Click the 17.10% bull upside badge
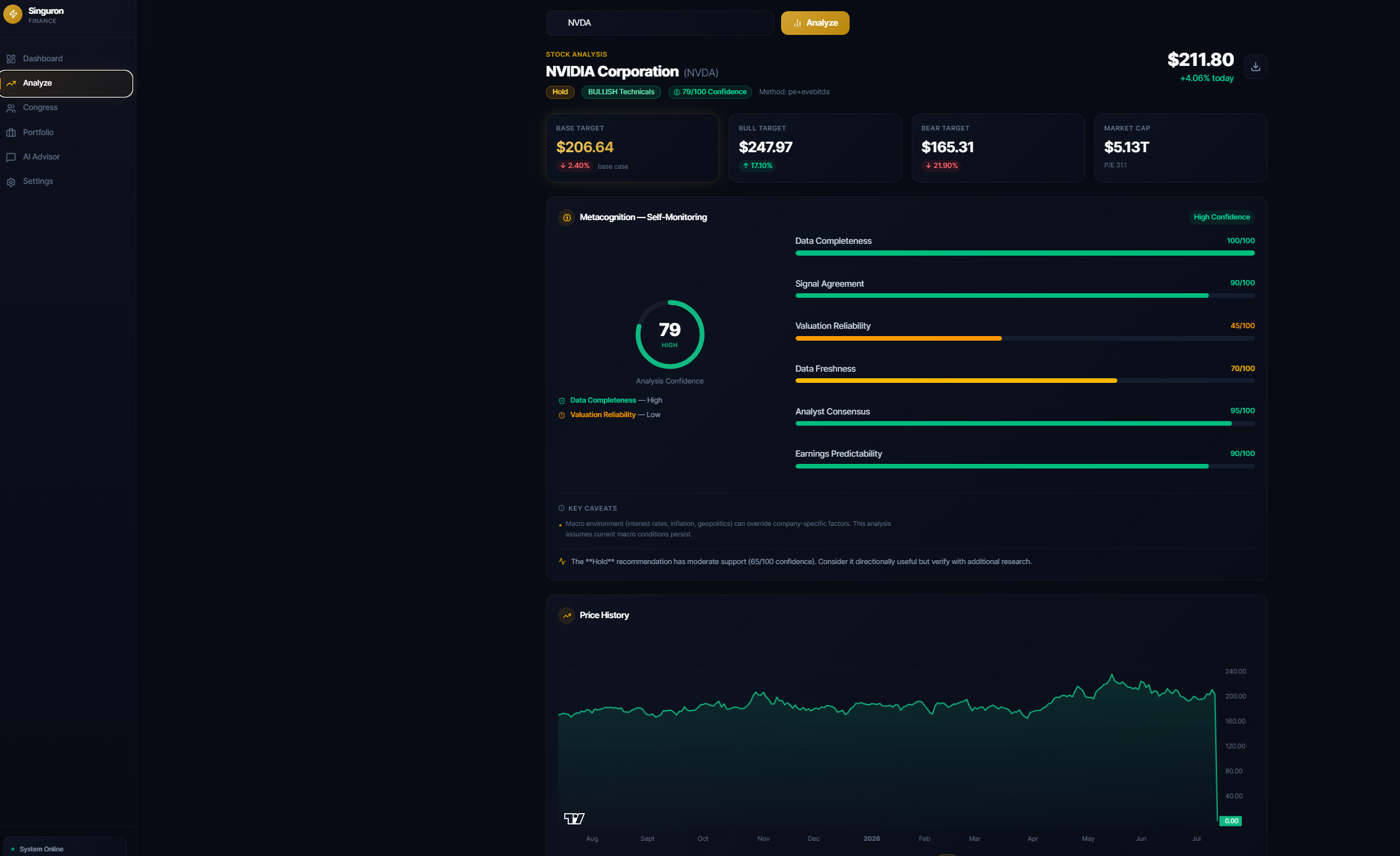Image resolution: width=1400 pixels, height=856 pixels. click(757, 166)
